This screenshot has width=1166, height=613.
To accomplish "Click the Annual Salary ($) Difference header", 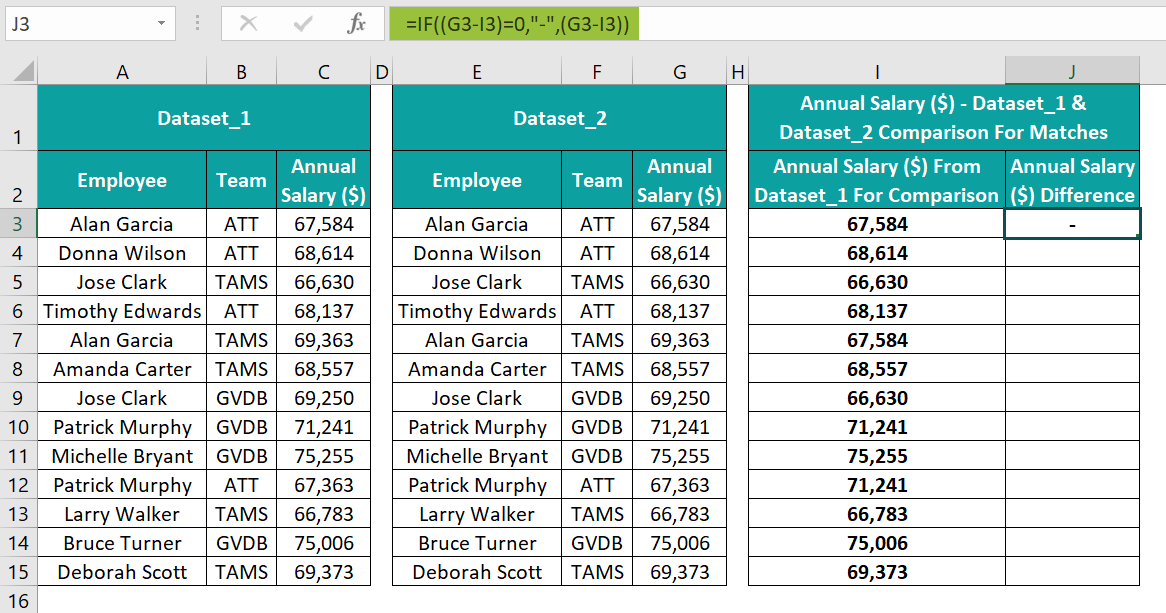I will pos(1072,180).
